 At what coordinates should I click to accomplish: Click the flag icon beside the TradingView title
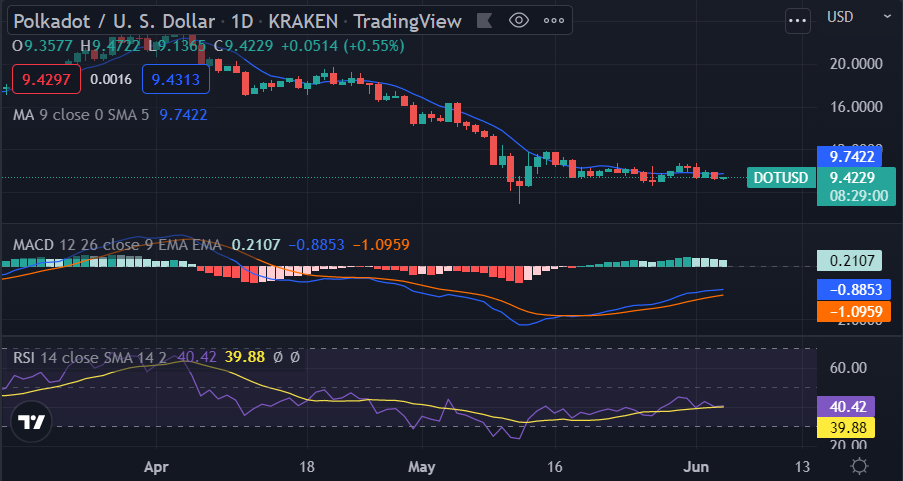coord(484,21)
